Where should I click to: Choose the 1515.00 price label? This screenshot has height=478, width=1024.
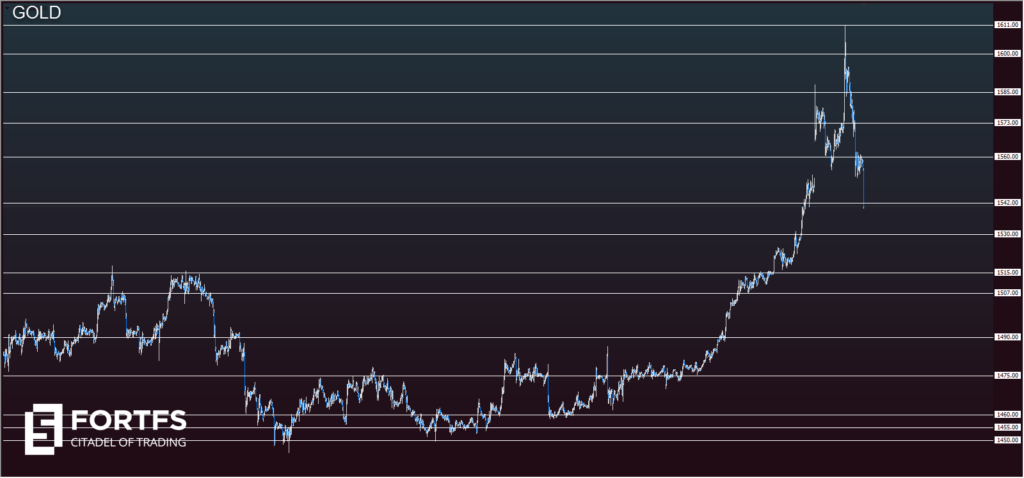coord(1006,272)
